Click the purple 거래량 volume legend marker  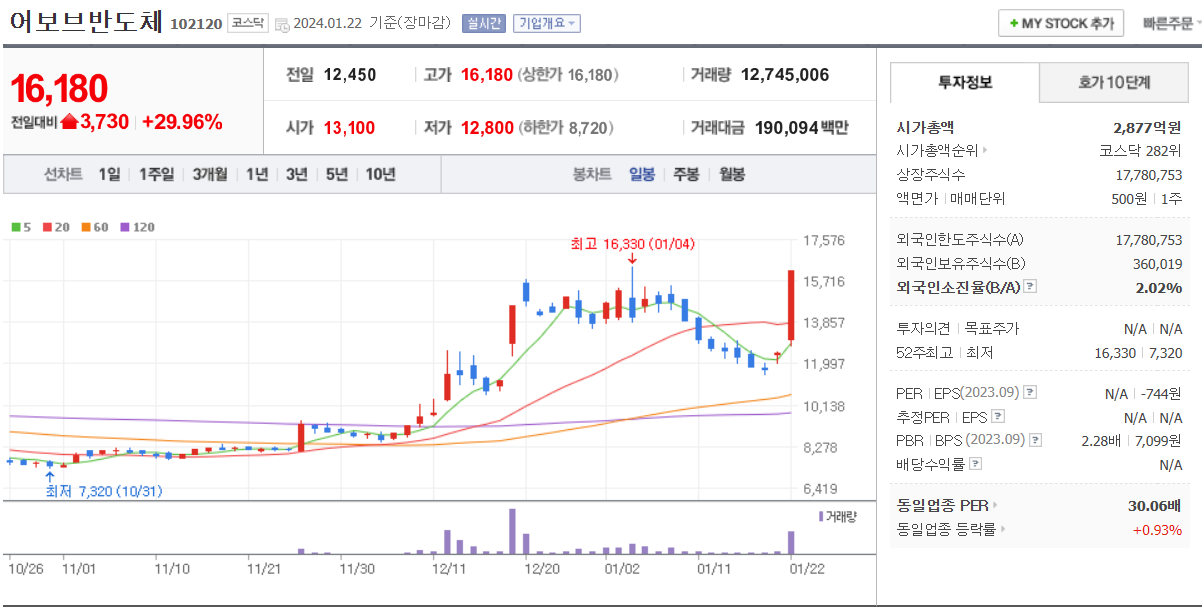click(822, 516)
